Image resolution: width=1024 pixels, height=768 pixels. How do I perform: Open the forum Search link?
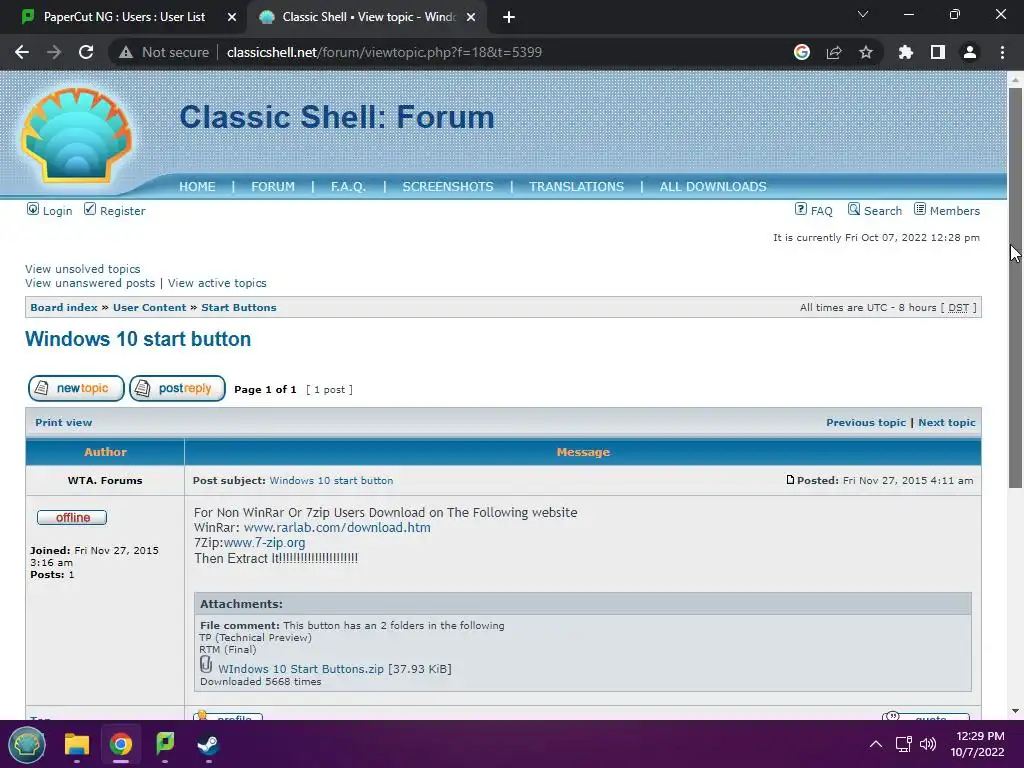[x=883, y=211]
